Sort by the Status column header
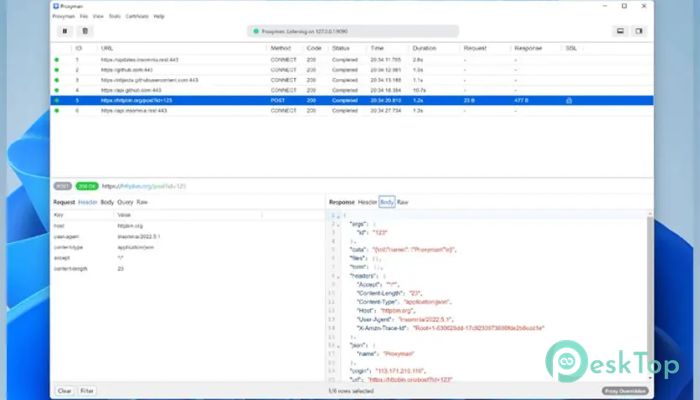 click(x=341, y=48)
